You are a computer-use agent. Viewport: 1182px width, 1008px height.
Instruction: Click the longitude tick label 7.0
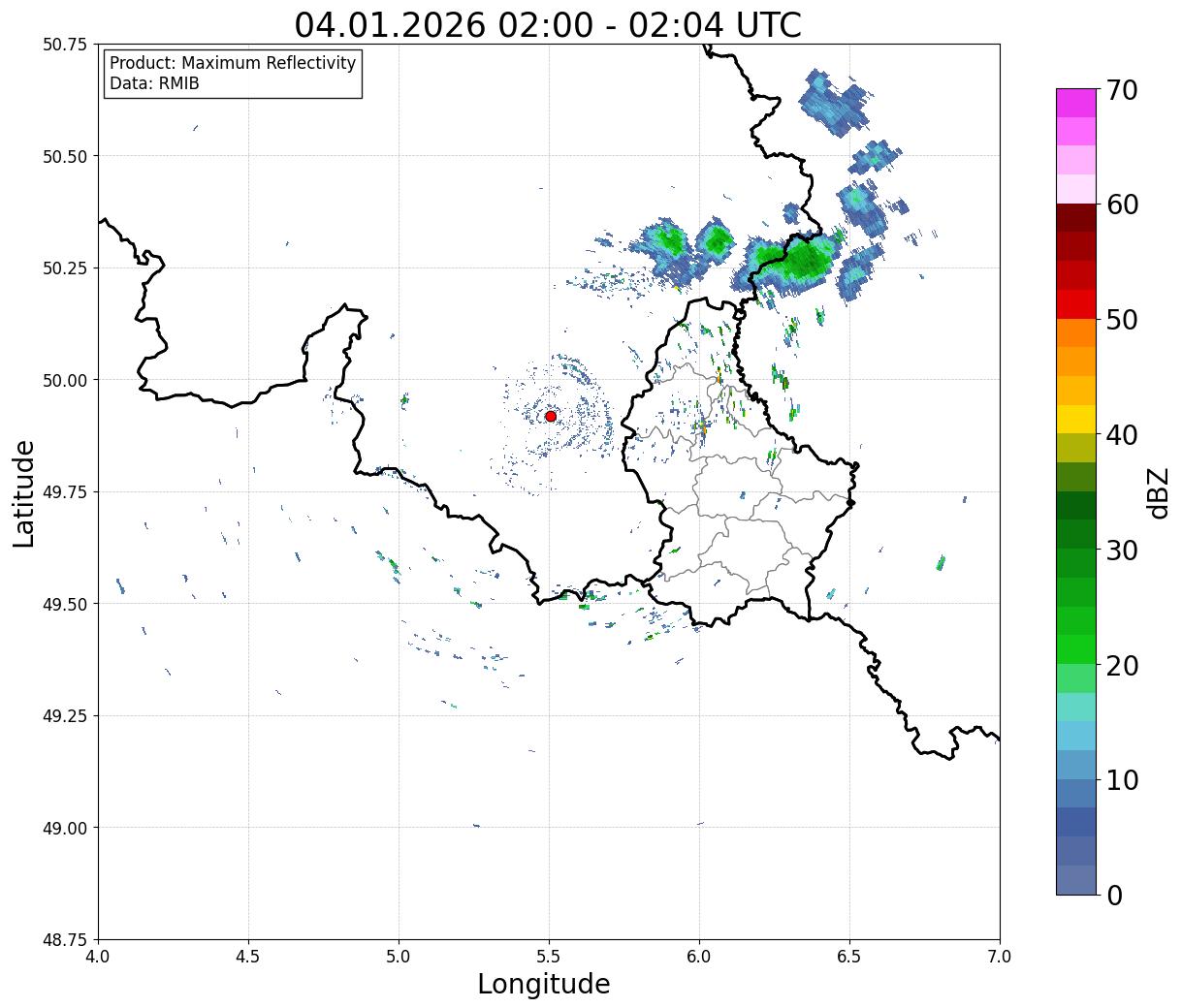pos(1000,956)
